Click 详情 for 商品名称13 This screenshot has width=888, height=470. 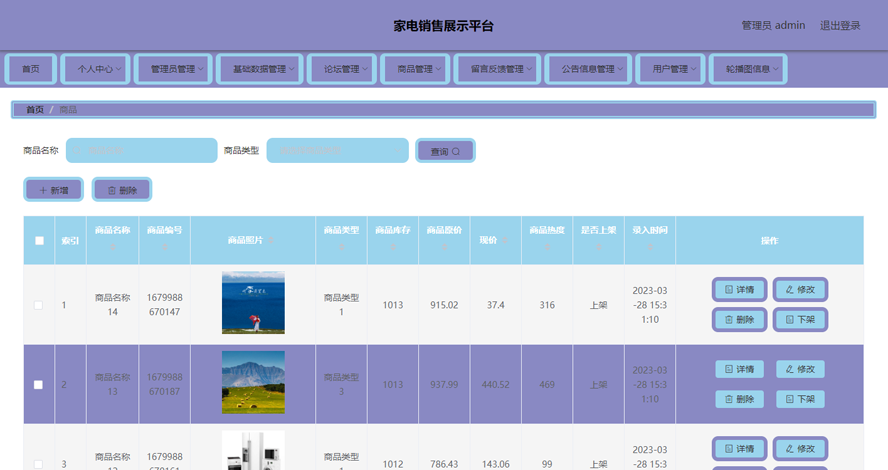tap(740, 369)
